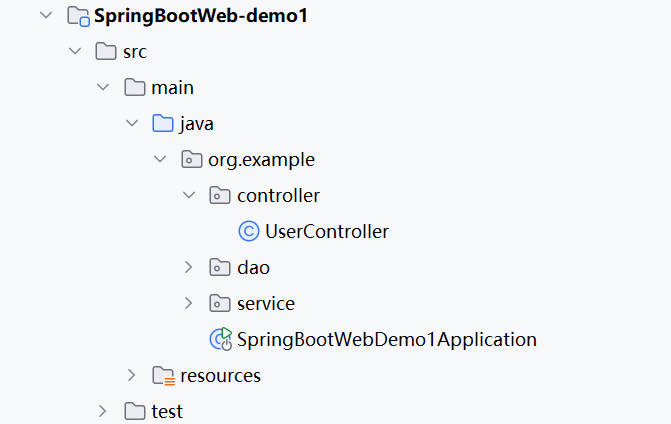
Task: Click the resources folder icon
Action: [x=163, y=376]
